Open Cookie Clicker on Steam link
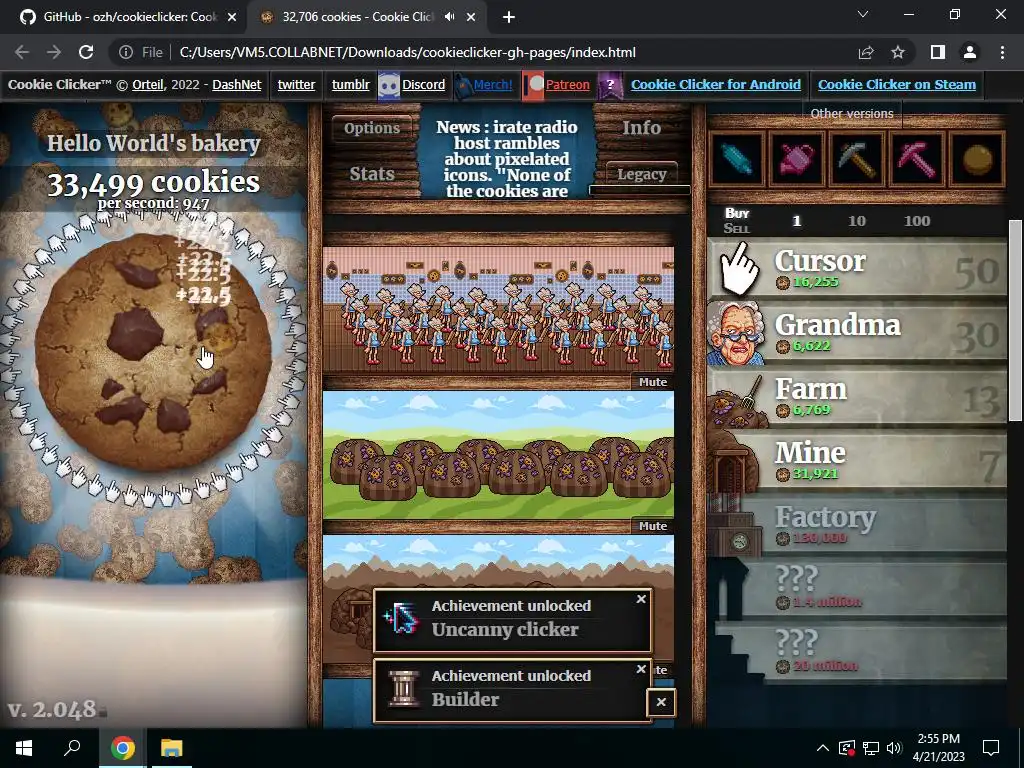 pyautogui.click(x=897, y=84)
